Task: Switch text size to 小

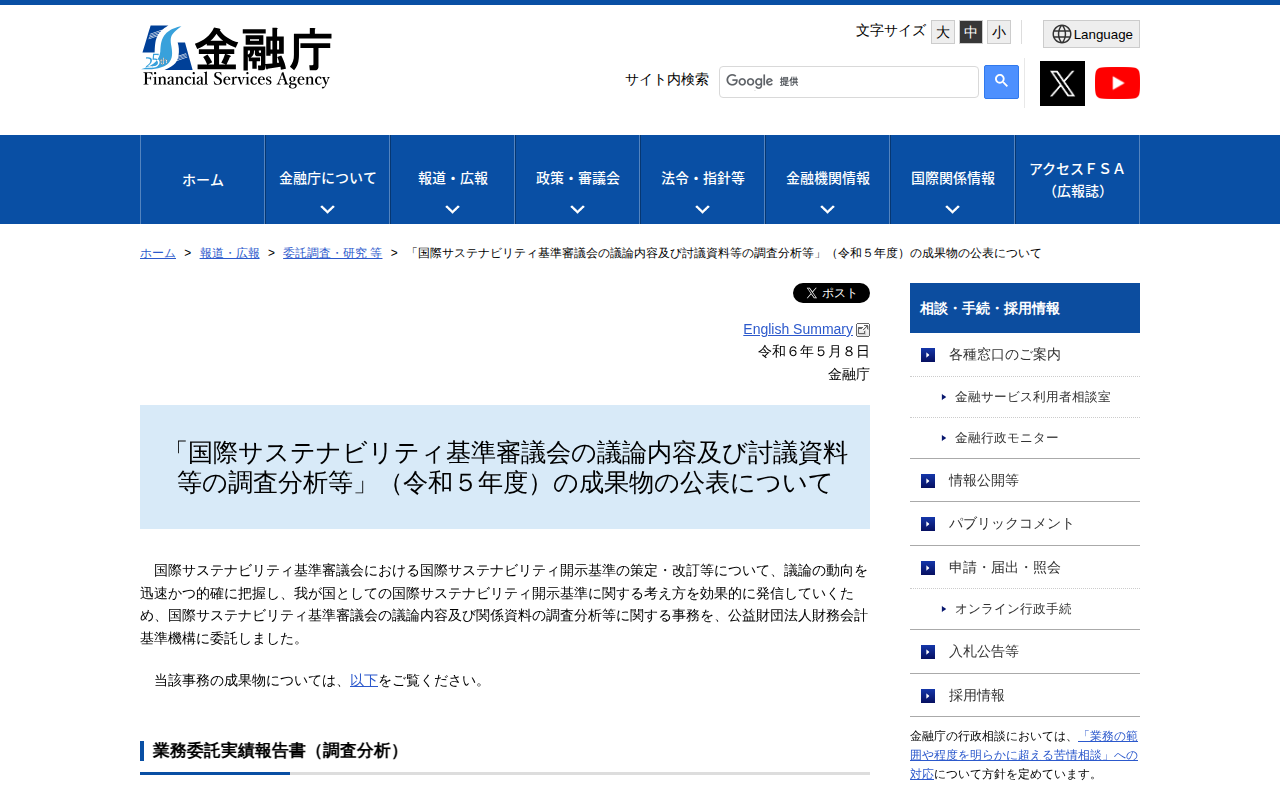Action: pyautogui.click(x=997, y=31)
